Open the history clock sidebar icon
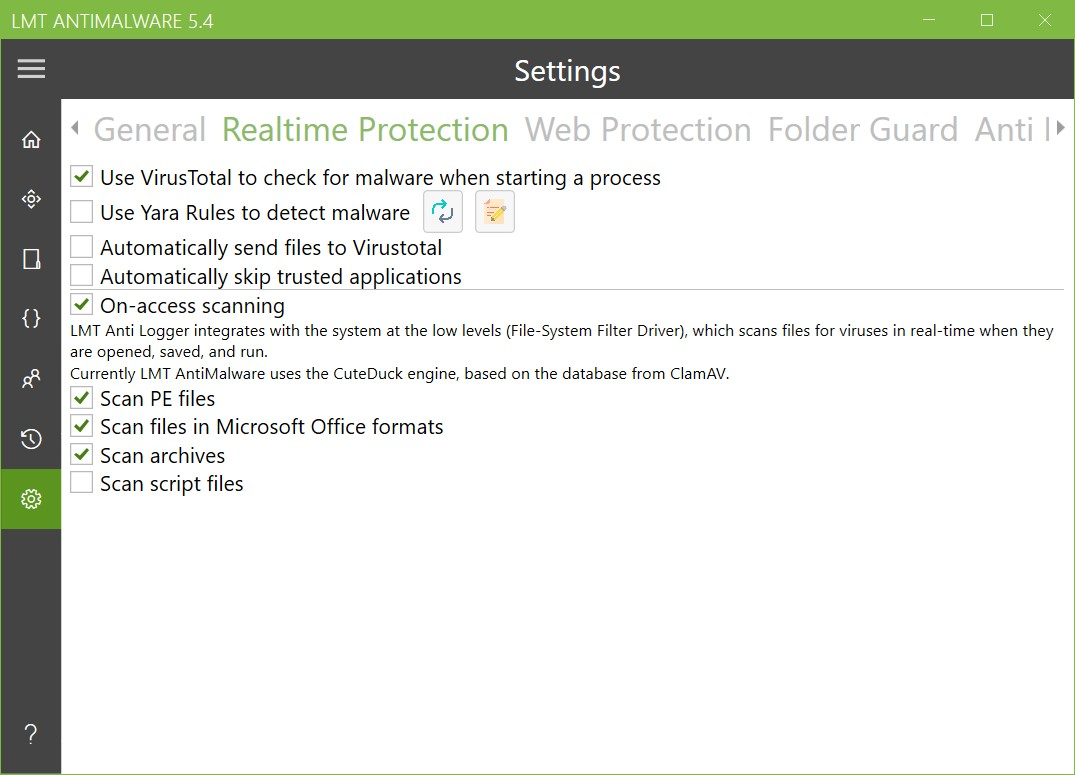The height and width of the screenshot is (775, 1075). coord(31,439)
